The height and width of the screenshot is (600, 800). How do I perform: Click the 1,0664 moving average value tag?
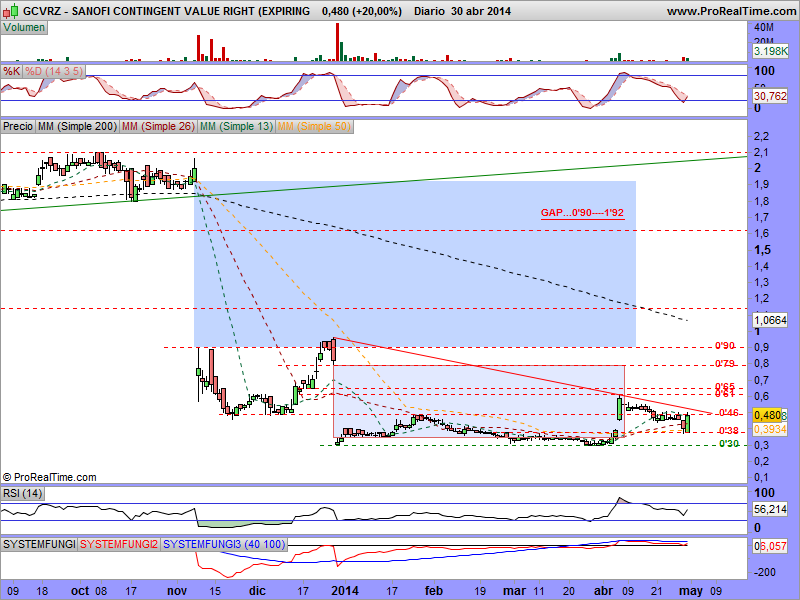click(x=770, y=320)
